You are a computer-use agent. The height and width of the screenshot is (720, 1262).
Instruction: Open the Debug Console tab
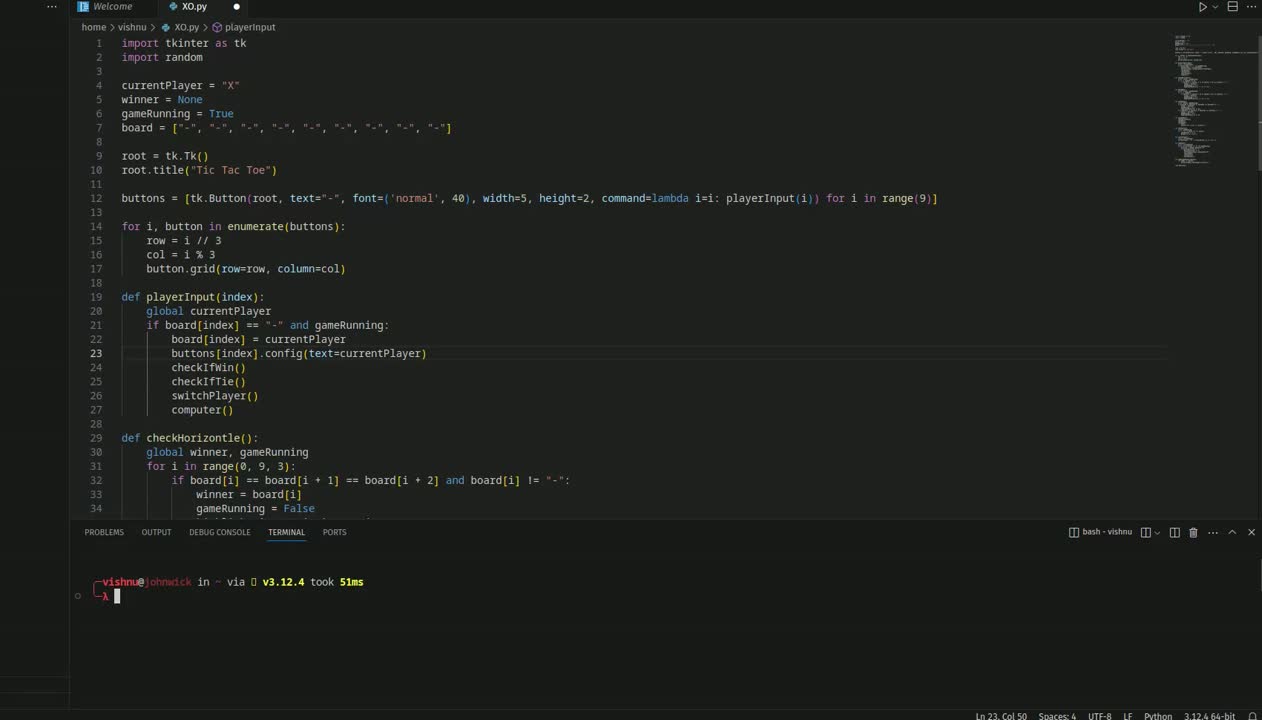[x=219, y=532]
